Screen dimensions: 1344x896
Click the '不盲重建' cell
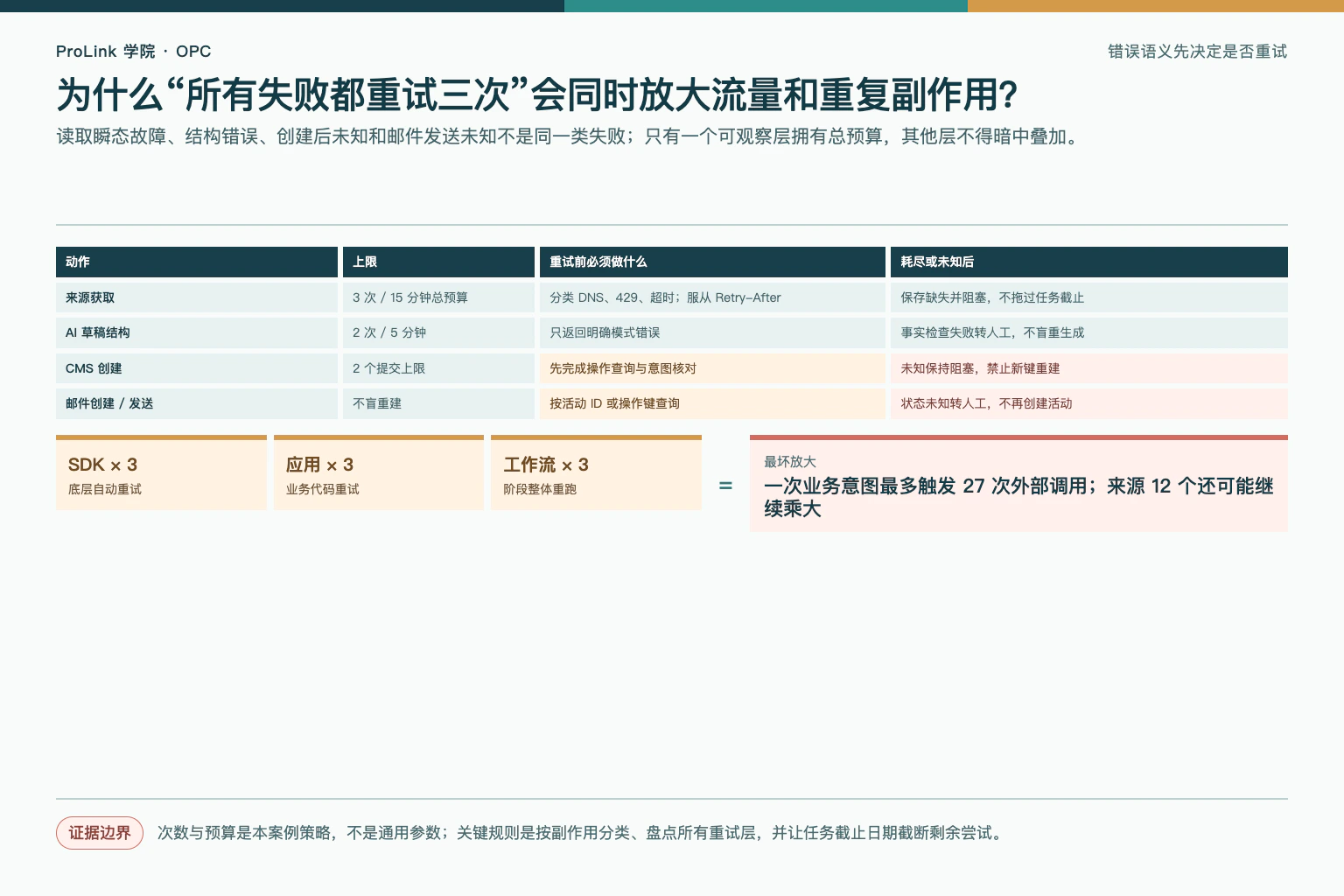[438, 403]
